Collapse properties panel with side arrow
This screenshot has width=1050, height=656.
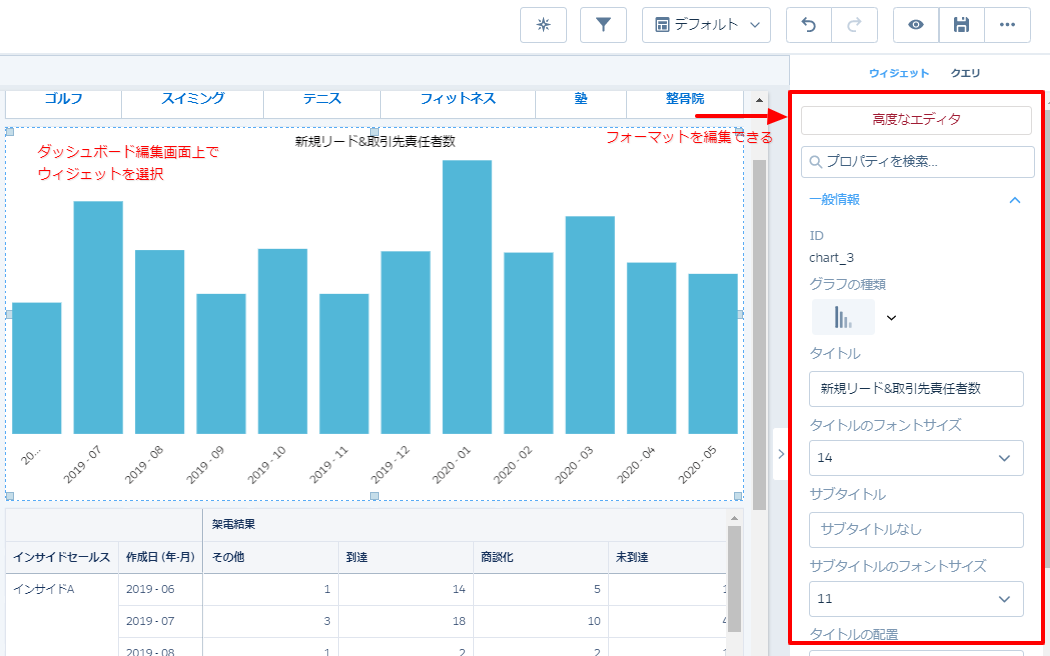click(781, 454)
